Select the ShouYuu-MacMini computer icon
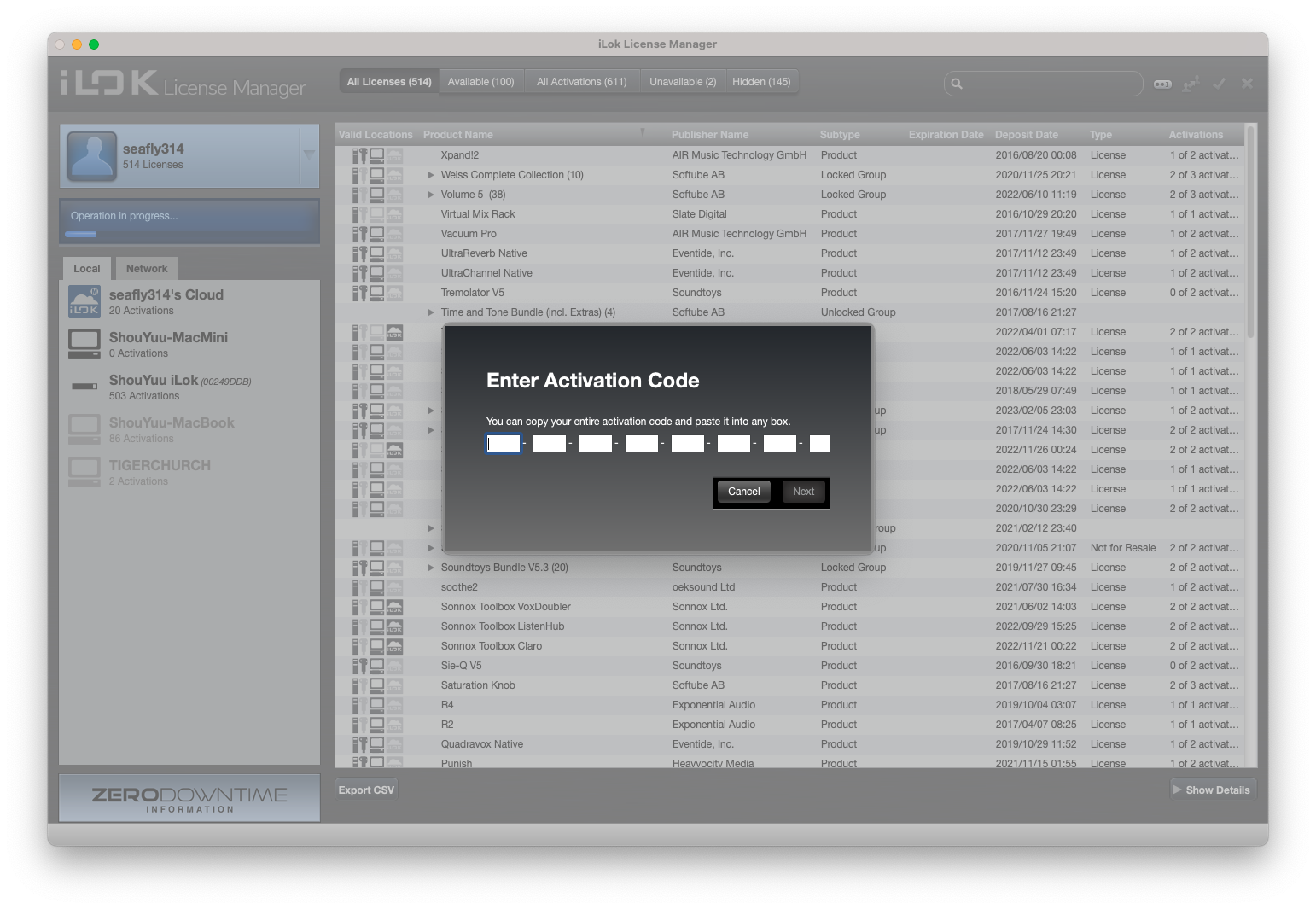Viewport: 1316px width, 909px height. click(x=84, y=344)
